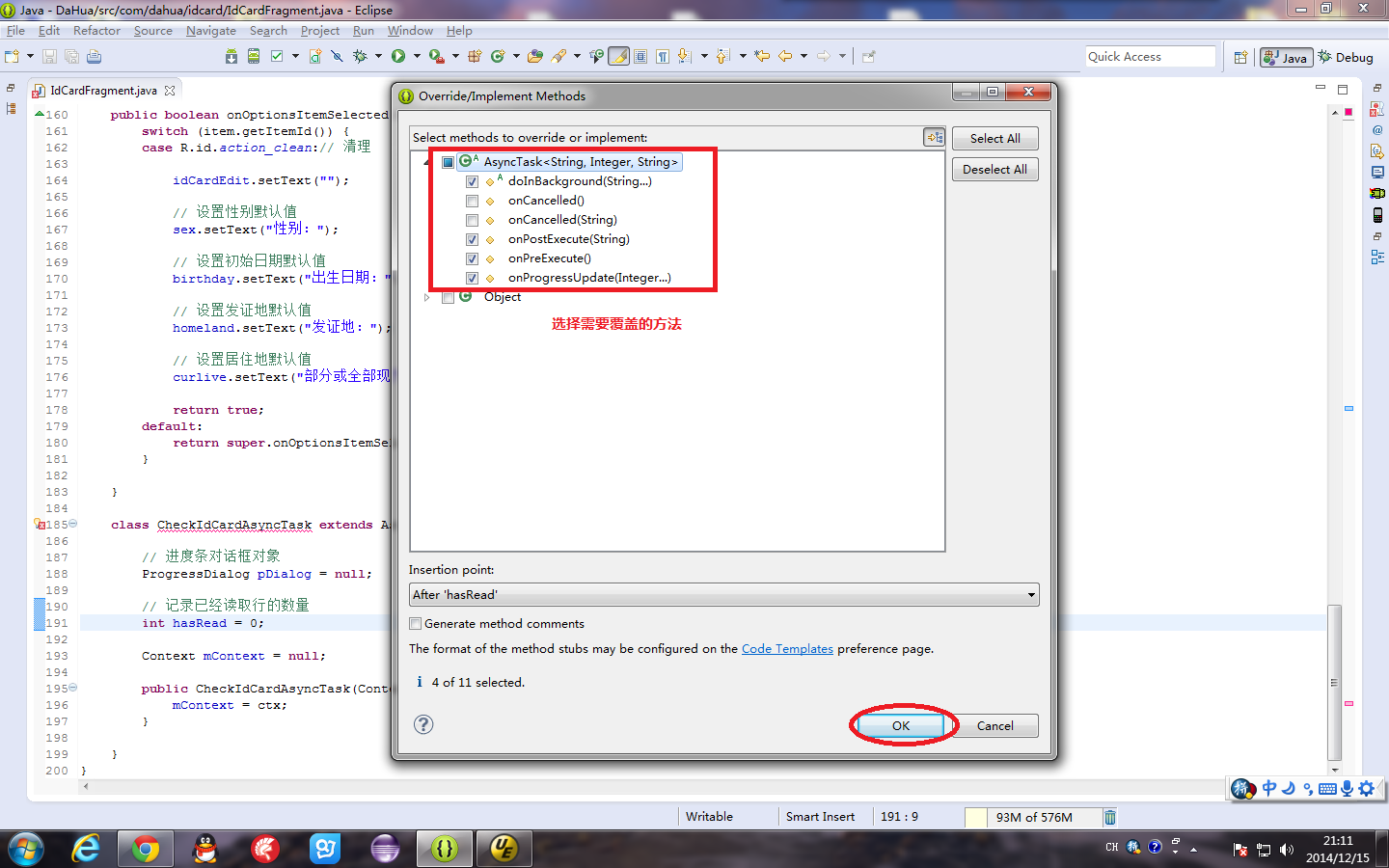The image size is (1389, 868).
Task: Collapse the AsyncTask tree node
Action: [427, 162]
